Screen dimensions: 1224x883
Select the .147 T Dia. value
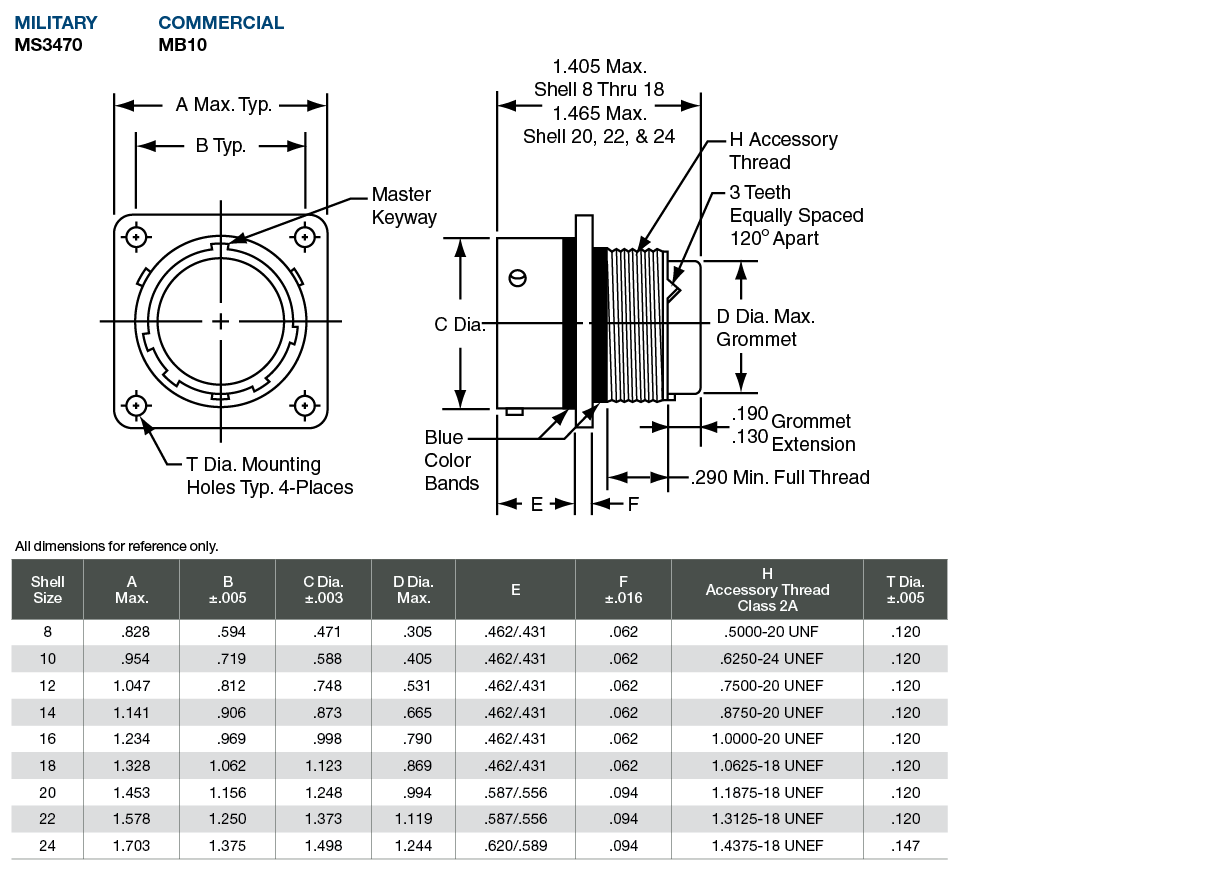click(905, 846)
